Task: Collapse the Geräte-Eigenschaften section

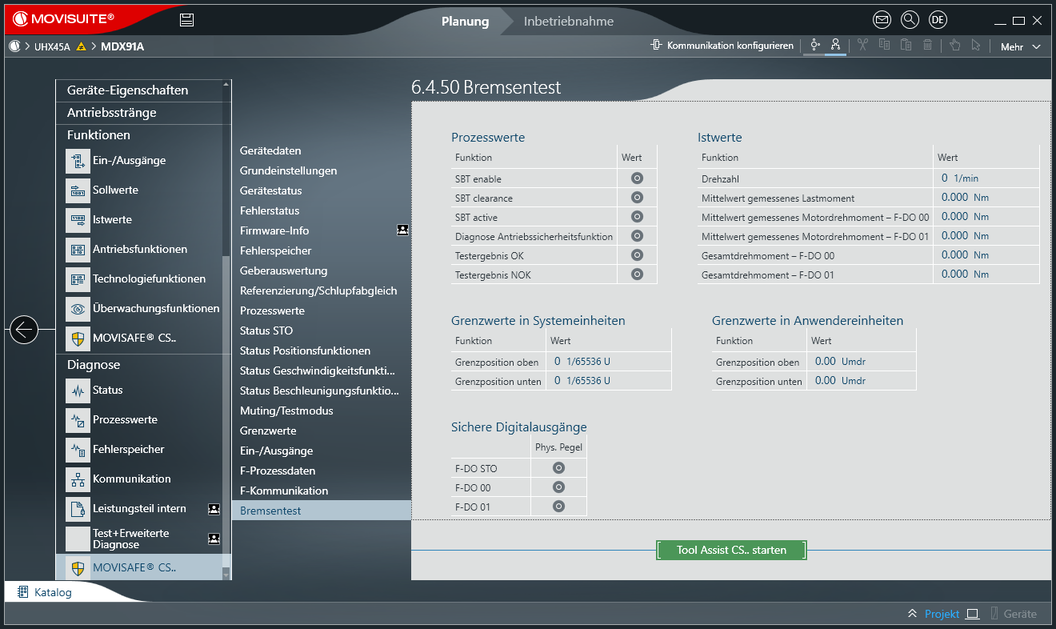Action: pos(127,90)
